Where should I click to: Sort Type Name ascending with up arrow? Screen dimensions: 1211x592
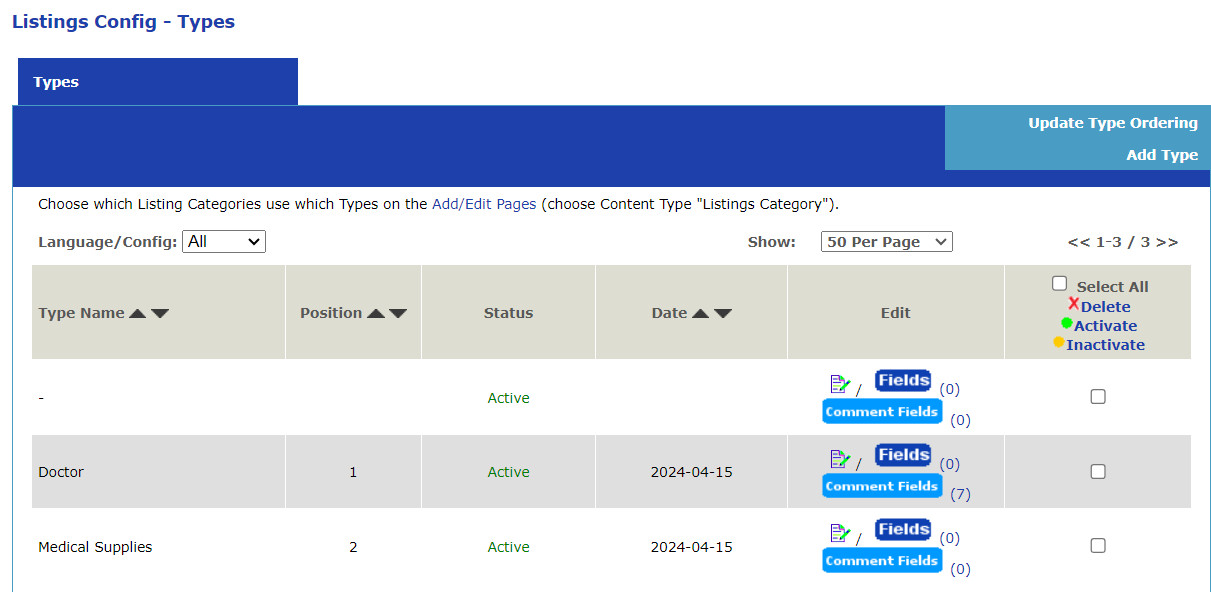pyautogui.click(x=138, y=313)
